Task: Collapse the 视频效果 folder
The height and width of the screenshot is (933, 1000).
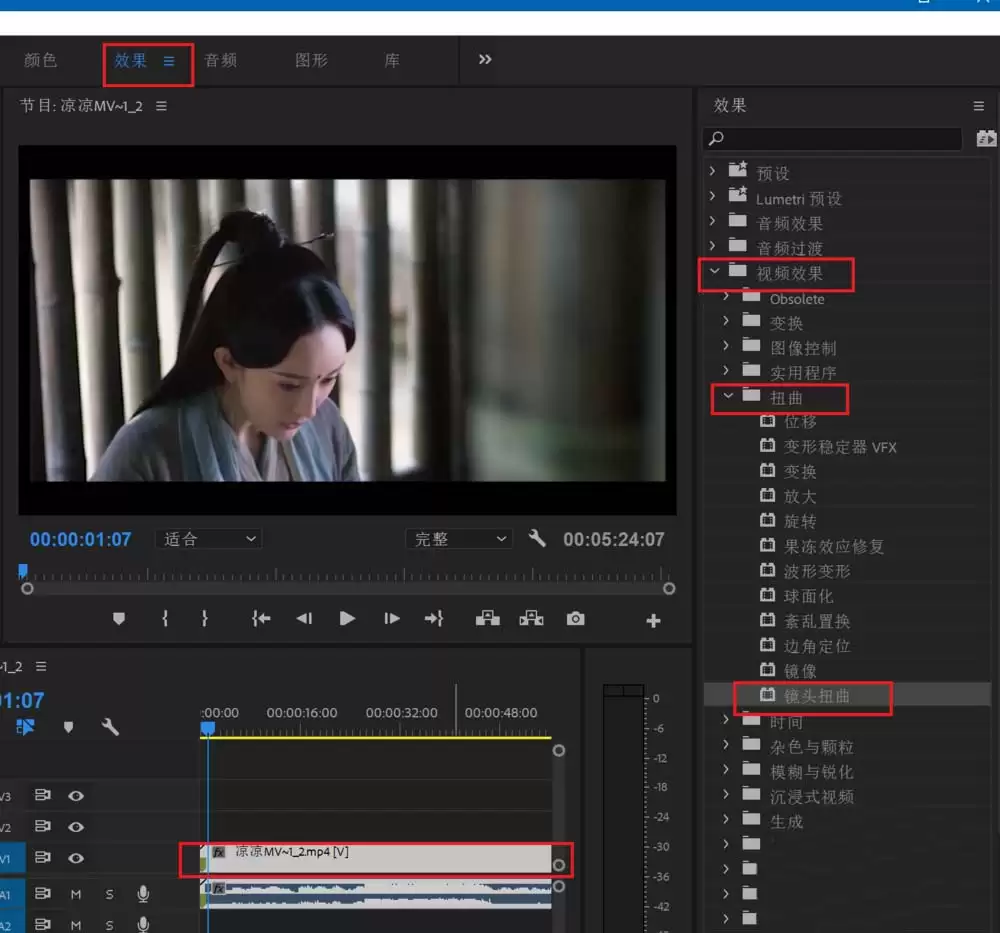Action: click(x=714, y=271)
